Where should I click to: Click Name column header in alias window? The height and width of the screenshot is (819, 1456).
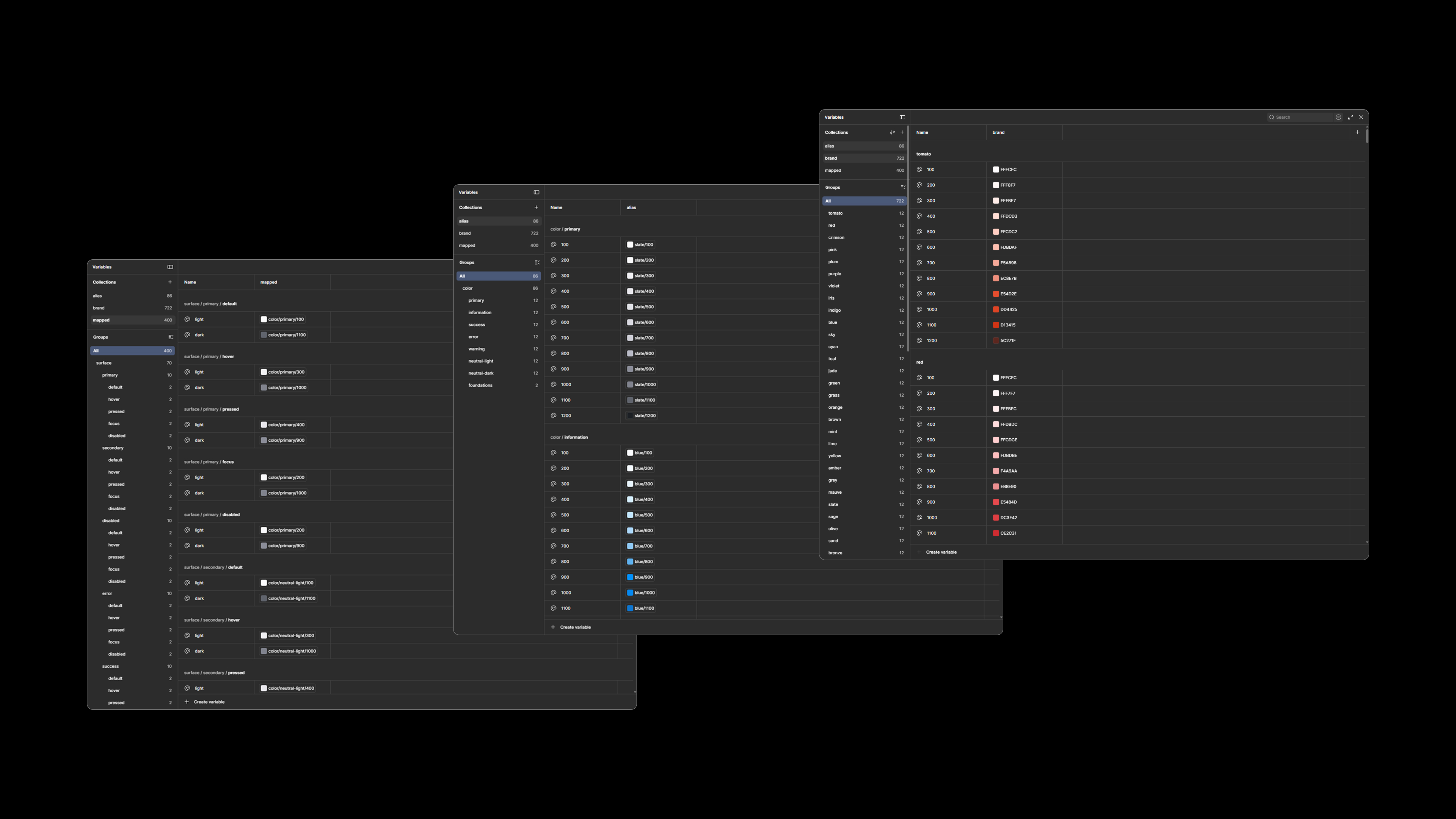click(556, 207)
